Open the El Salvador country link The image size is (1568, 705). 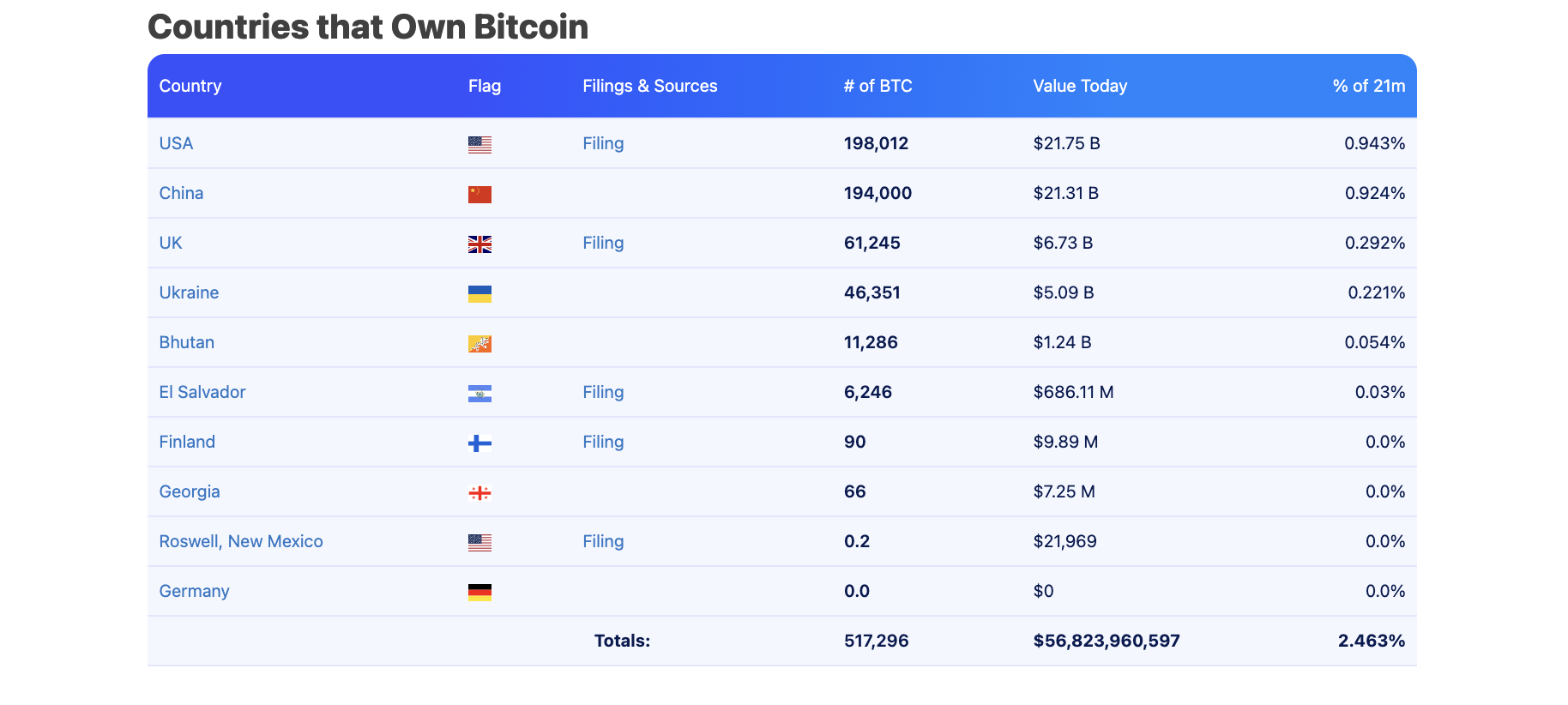click(202, 392)
